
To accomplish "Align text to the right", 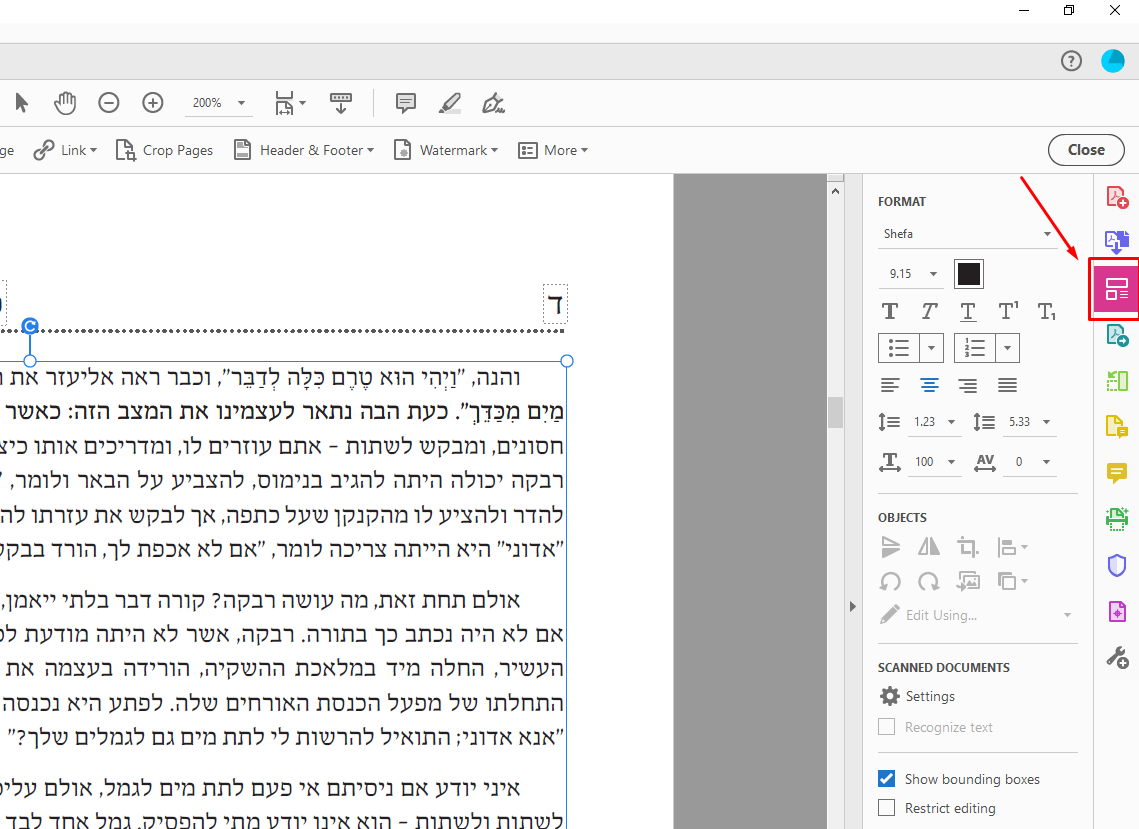I will pyautogui.click(x=968, y=386).
